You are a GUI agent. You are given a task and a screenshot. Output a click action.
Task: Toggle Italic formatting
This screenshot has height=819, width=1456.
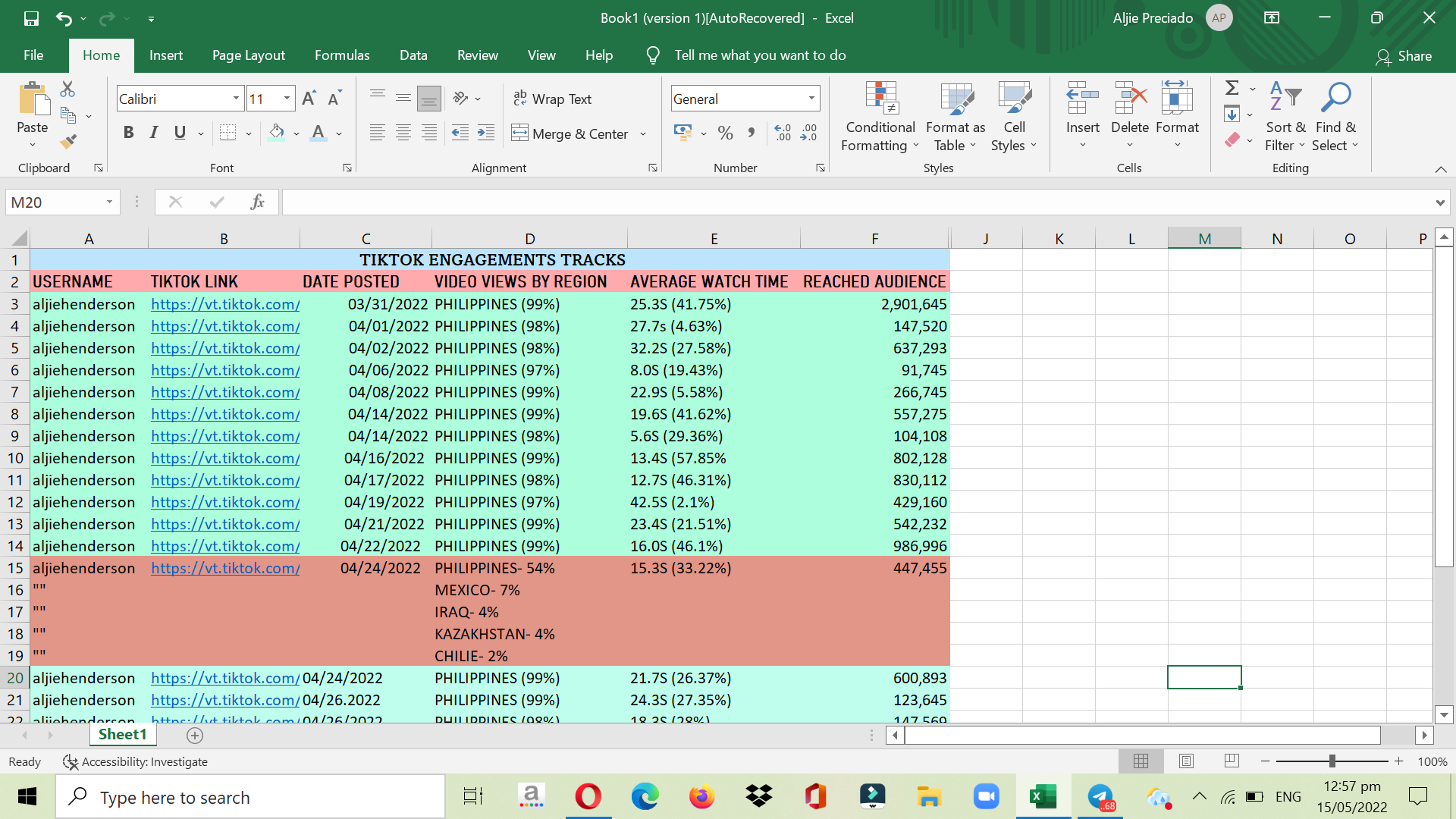pos(154,133)
